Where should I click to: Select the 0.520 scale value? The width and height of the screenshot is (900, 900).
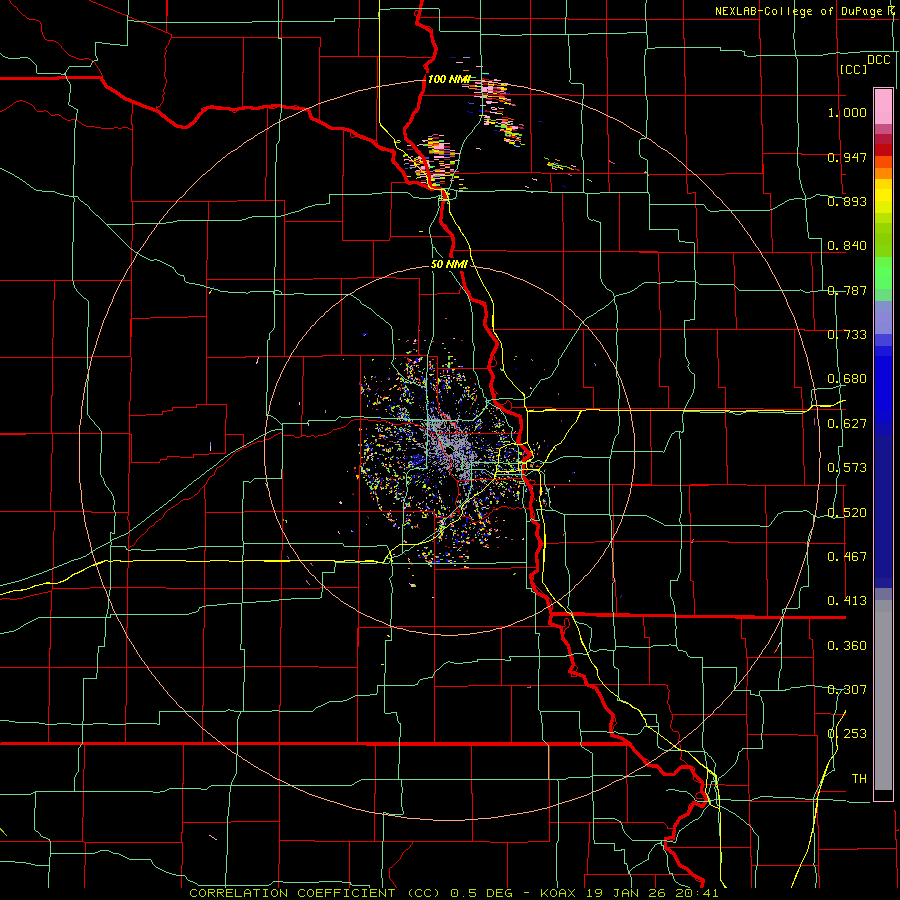(847, 513)
